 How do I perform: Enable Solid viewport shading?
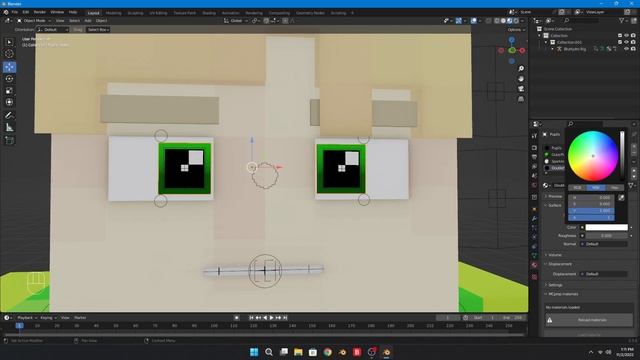click(x=503, y=20)
